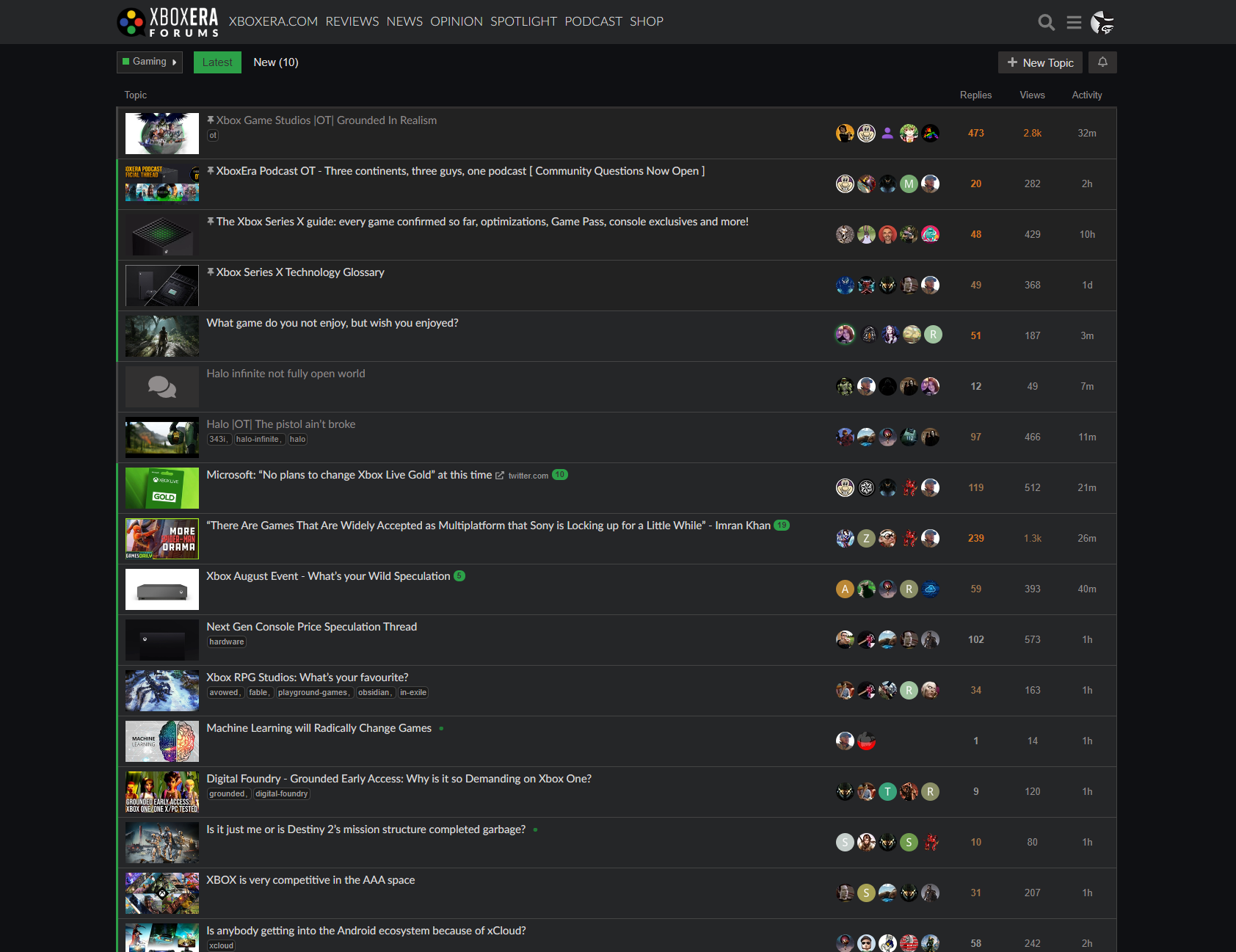Screen dimensions: 1236x952
Task: Click the pin icon on Xbox Game Studios topic
Action: coord(211,120)
